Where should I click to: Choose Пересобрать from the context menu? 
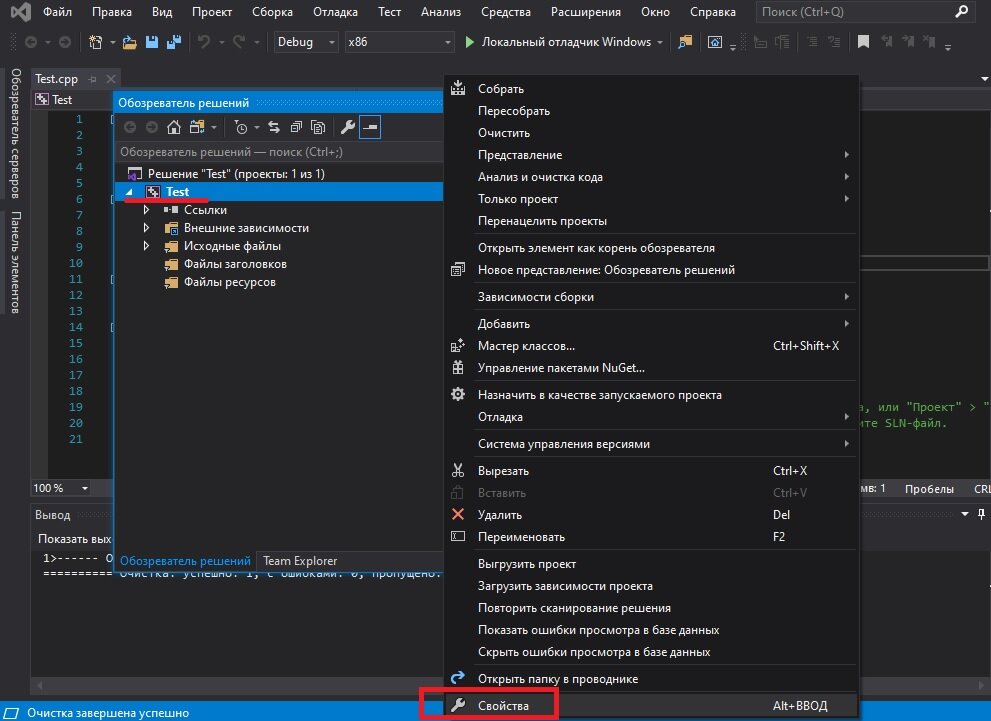[514, 111]
